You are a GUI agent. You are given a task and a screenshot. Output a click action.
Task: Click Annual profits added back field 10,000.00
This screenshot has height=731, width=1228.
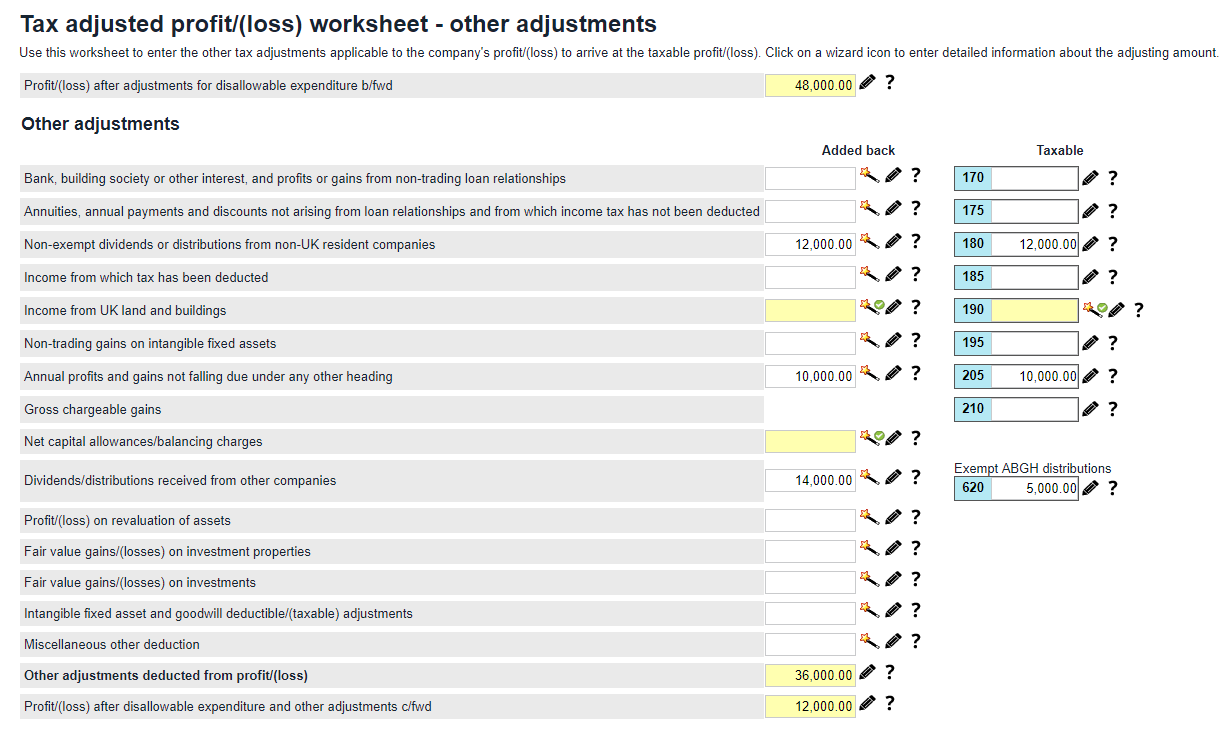810,376
